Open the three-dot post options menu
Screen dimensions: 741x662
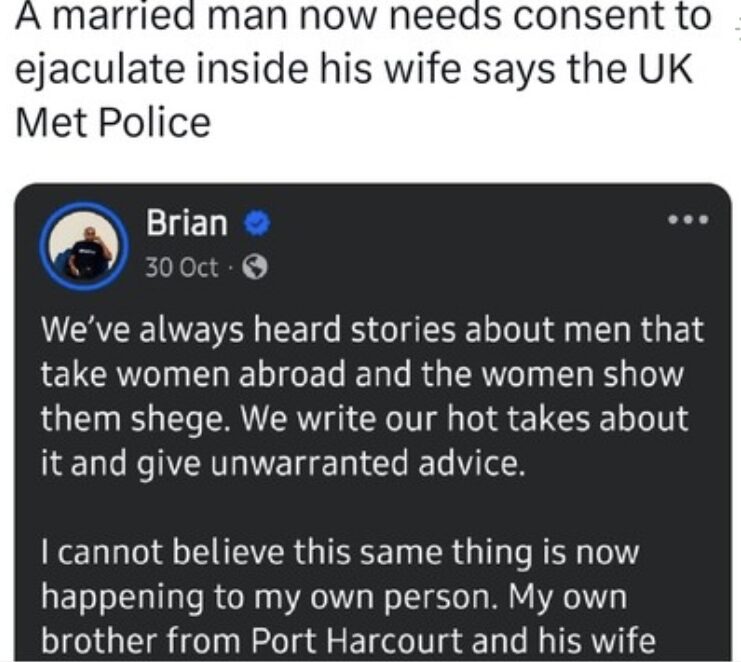coord(689,219)
